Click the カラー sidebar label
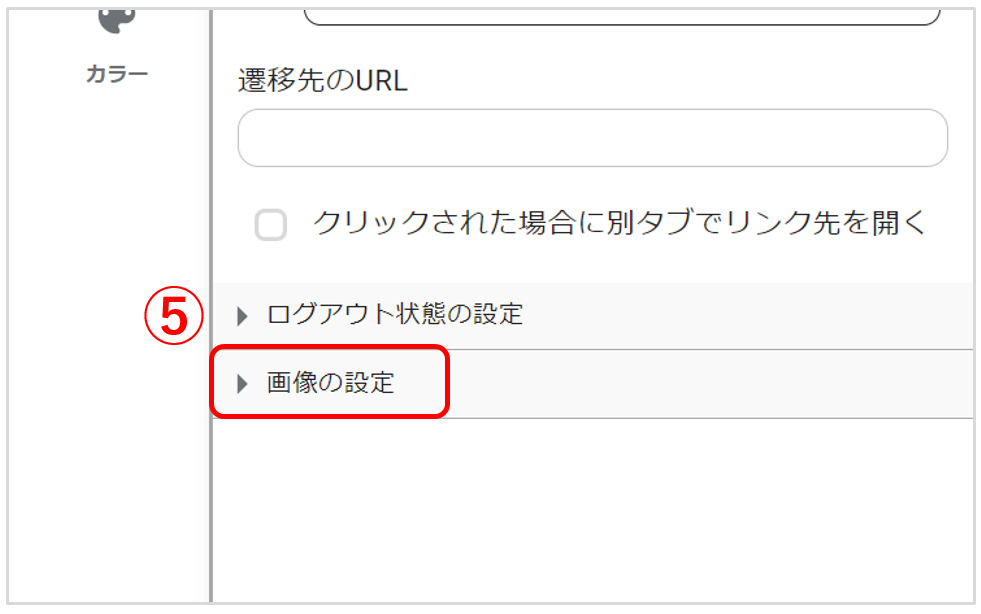 pos(117,74)
